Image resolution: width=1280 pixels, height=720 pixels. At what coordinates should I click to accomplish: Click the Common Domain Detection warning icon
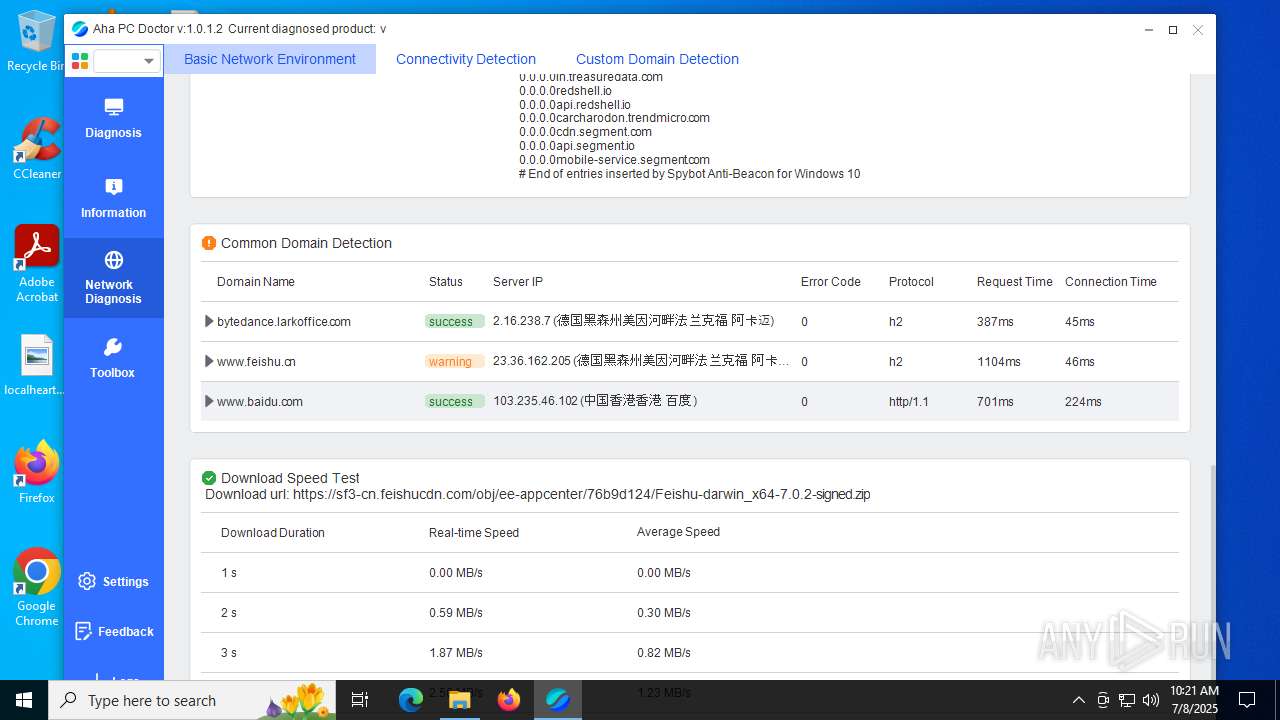pos(209,243)
